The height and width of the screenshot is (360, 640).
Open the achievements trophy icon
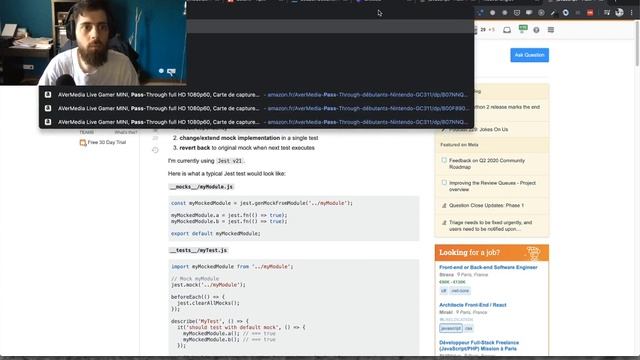point(523,29)
